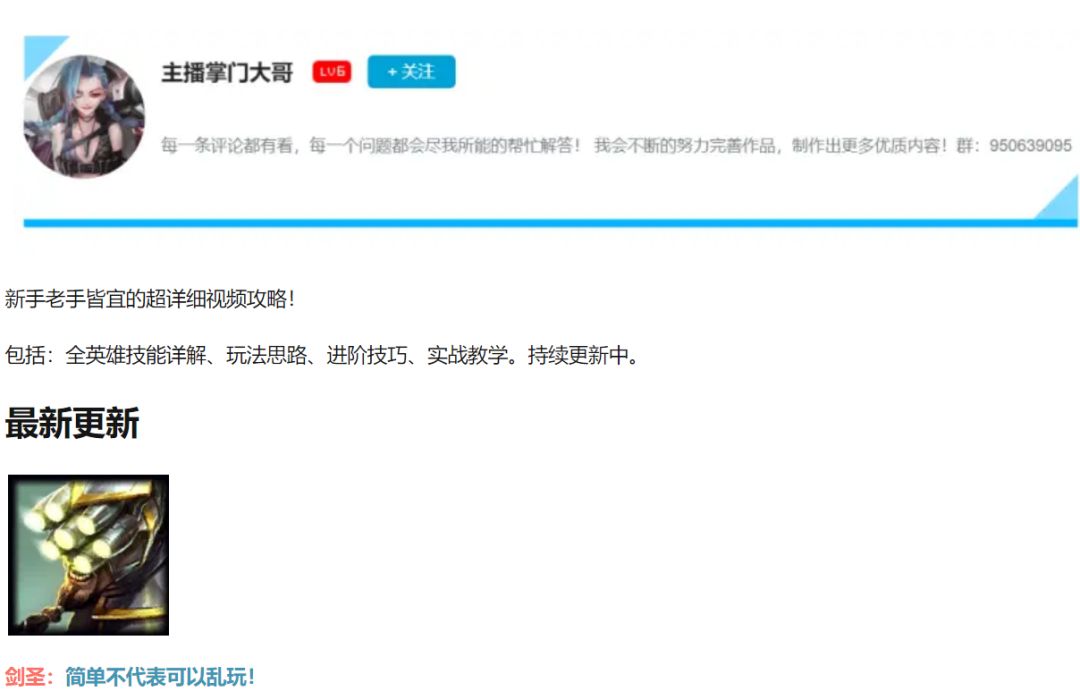
Task: Open the Master Yi champion thumbnail
Action: point(88,555)
